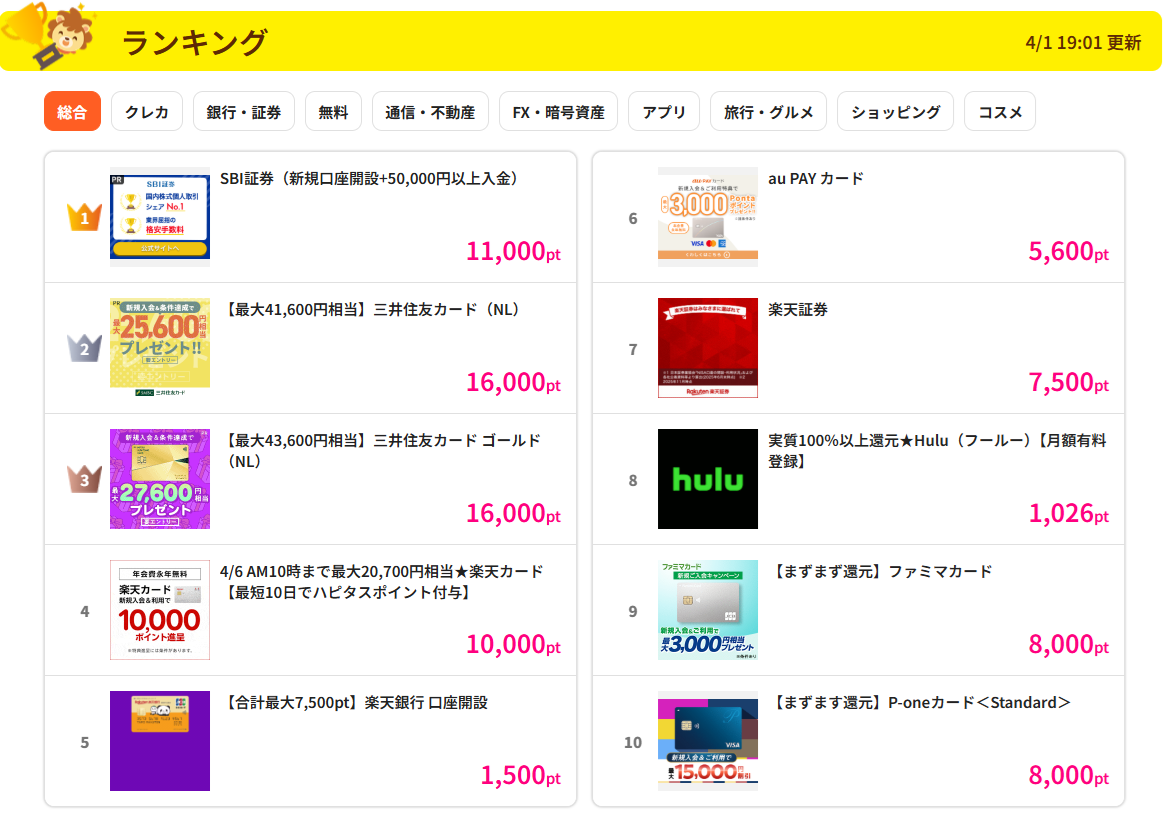The height and width of the screenshot is (816, 1164).
Task: Open 楽天銀行 口座開設 offer title
Action: point(355,702)
